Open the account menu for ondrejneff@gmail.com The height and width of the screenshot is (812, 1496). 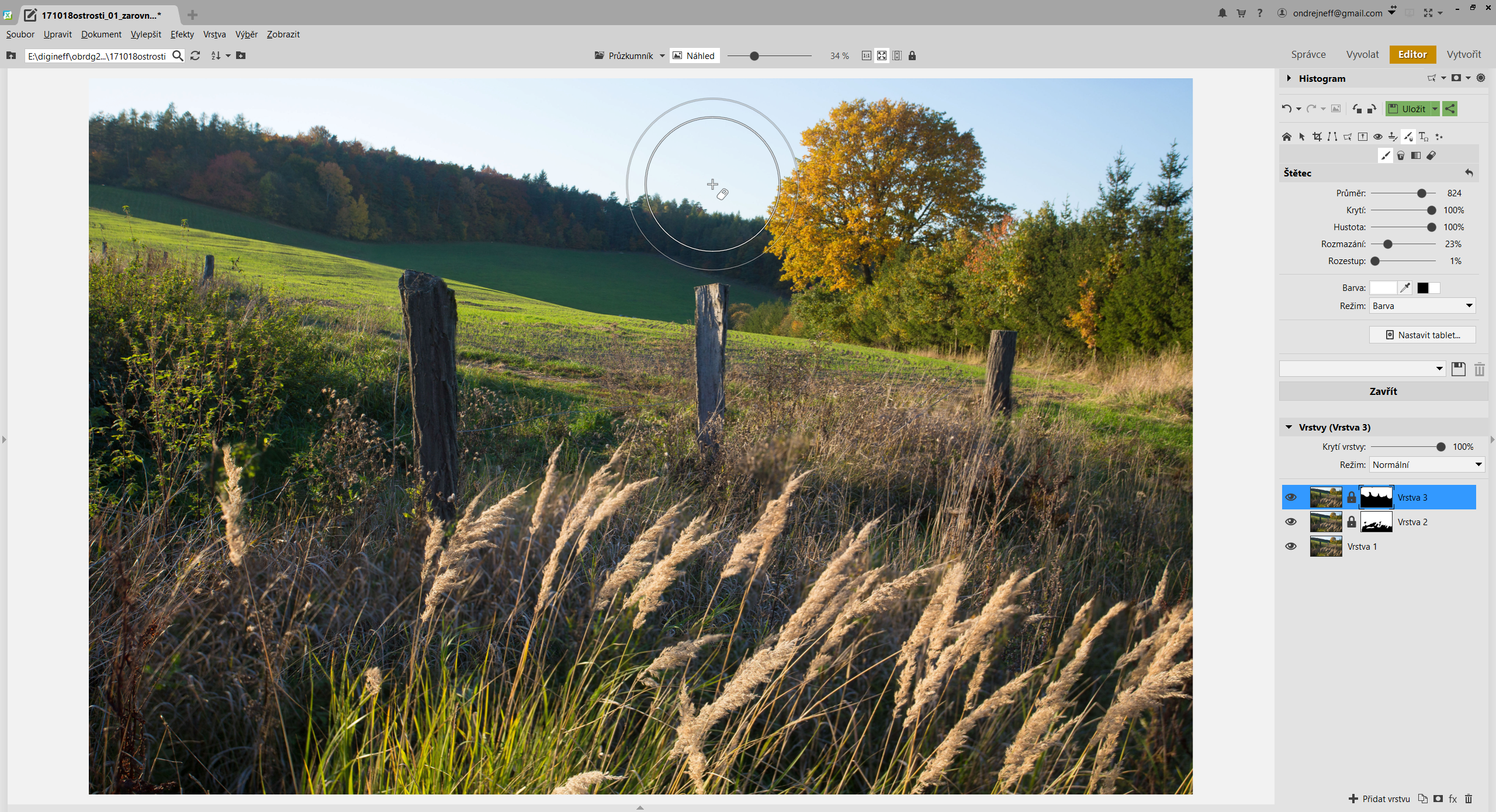[x=1391, y=13]
